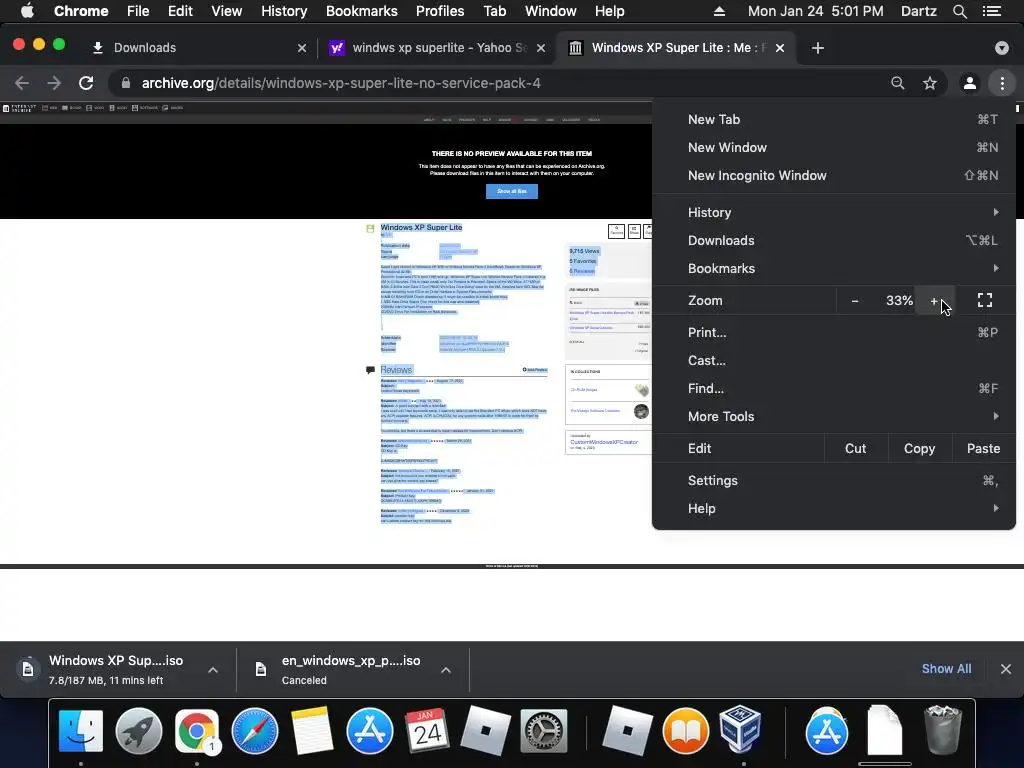Viewport: 1024px width, 768px height.
Task: Click the lock icon in address bar
Action: [126, 83]
